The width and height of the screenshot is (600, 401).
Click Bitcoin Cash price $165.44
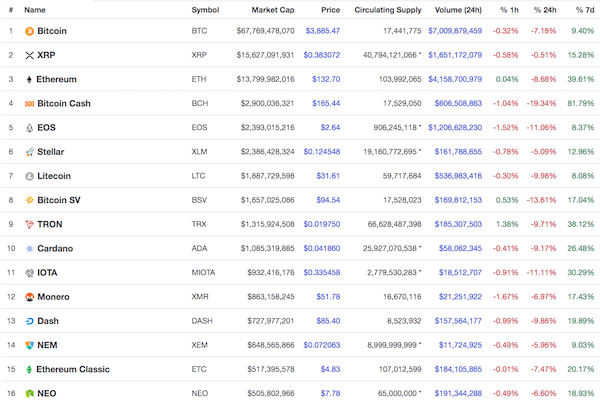coord(326,103)
